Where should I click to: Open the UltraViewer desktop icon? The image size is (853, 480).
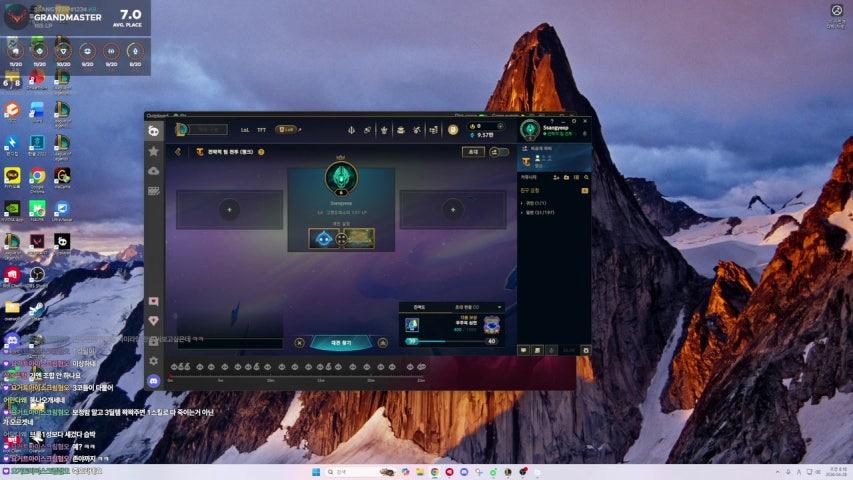(x=61, y=208)
